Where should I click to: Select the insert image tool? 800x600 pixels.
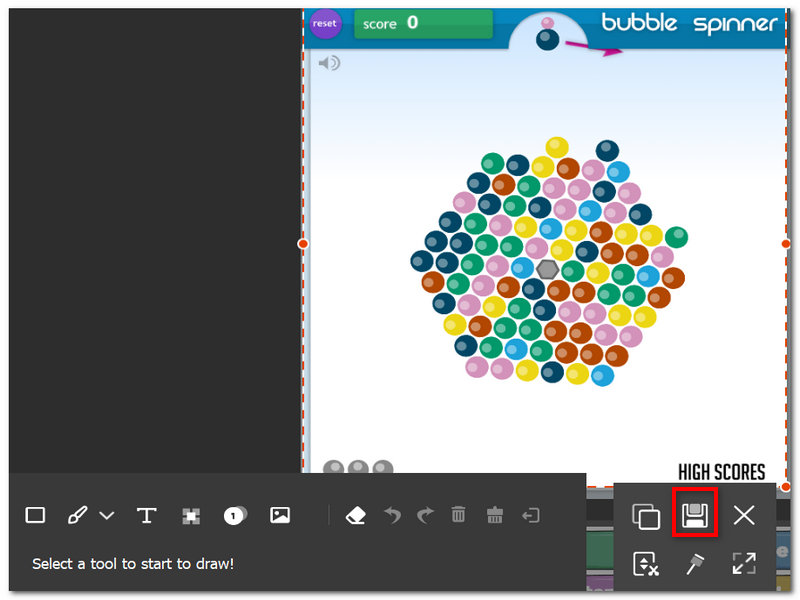tap(280, 515)
